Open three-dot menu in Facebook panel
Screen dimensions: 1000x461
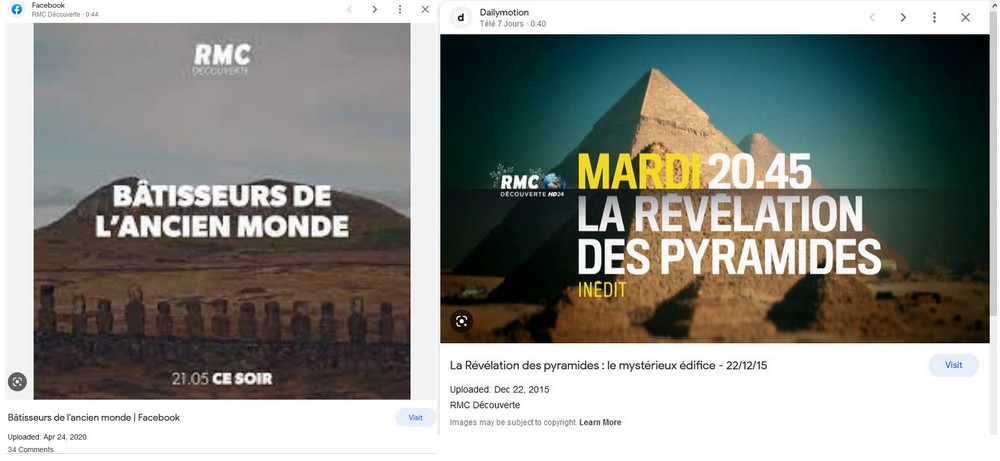pyautogui.click(x=400, y=9)
